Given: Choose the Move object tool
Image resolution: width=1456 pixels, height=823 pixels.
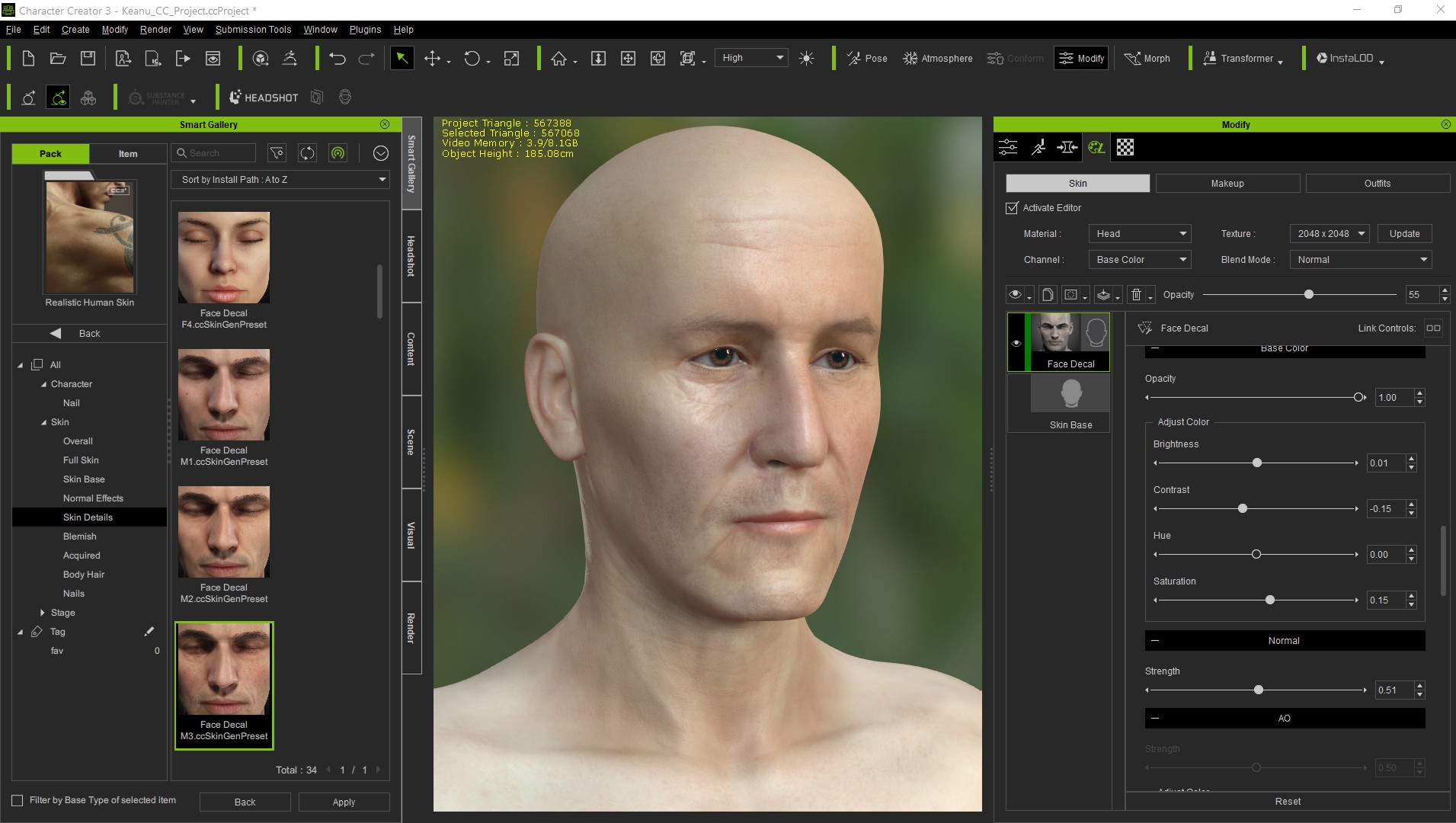Looking at the screenshot, I should click(x=433, y=59).
